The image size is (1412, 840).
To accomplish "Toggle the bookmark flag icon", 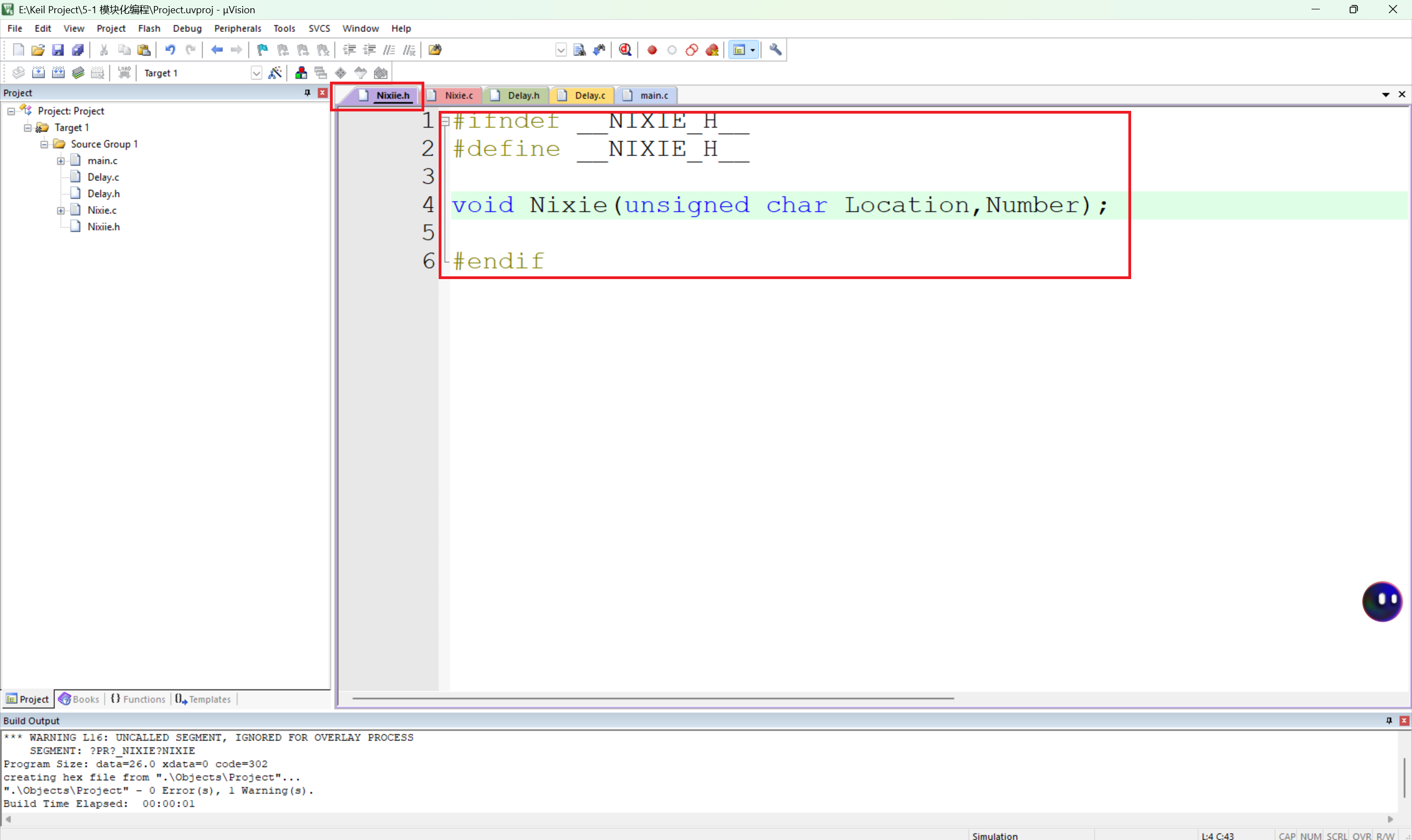I will (x=262, y=50).
